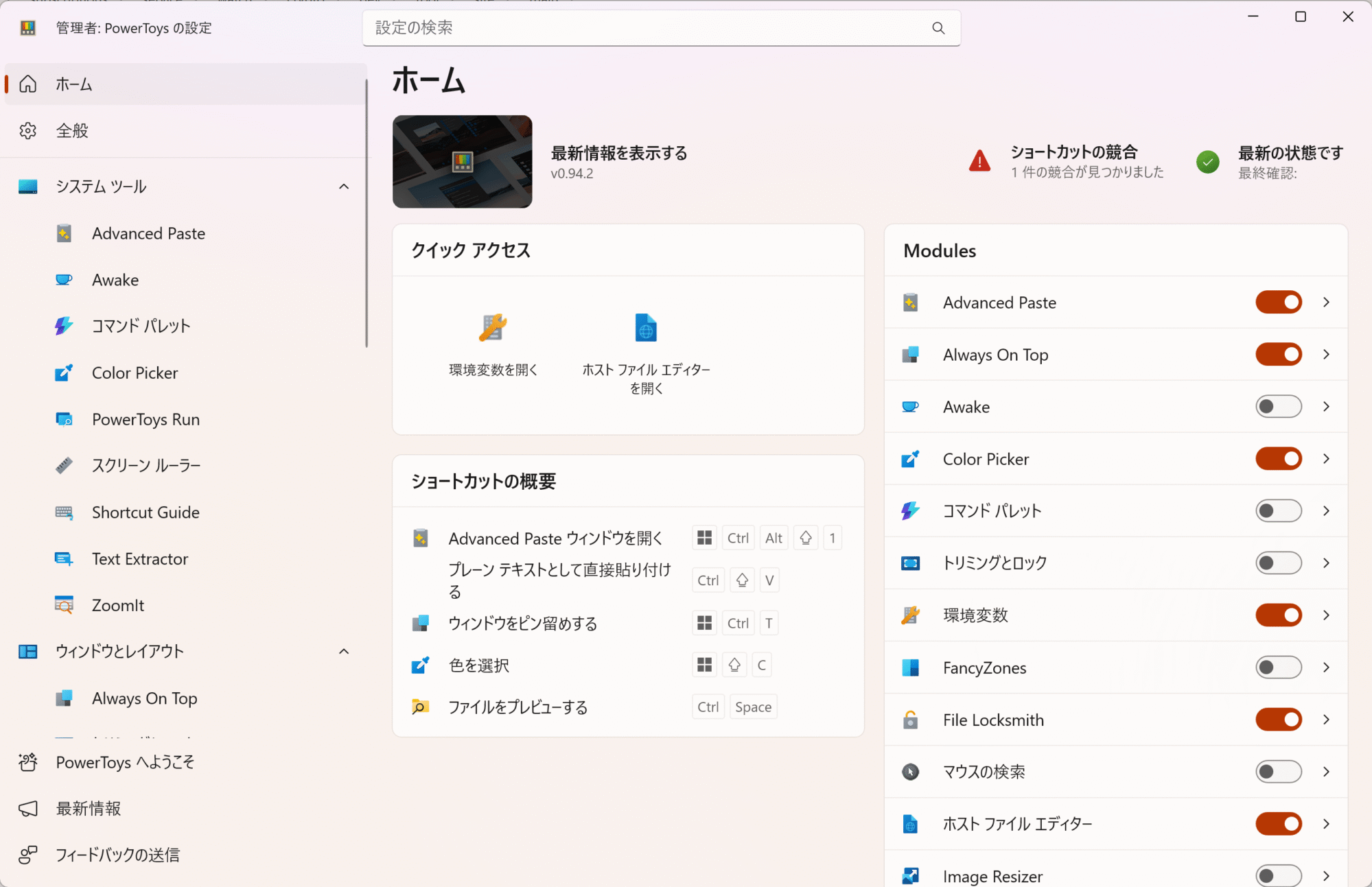Open the 全般 settings page
This screenshot has width=1372, height=887.
pyautogui.click(x=71, y=130)
